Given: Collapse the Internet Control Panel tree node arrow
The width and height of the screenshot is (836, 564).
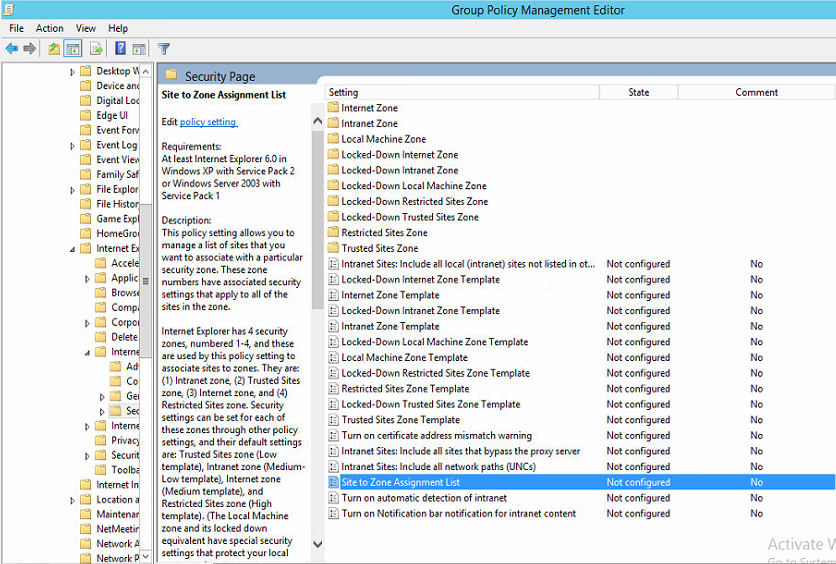Looking at the screenshot, I should [87, 352].
